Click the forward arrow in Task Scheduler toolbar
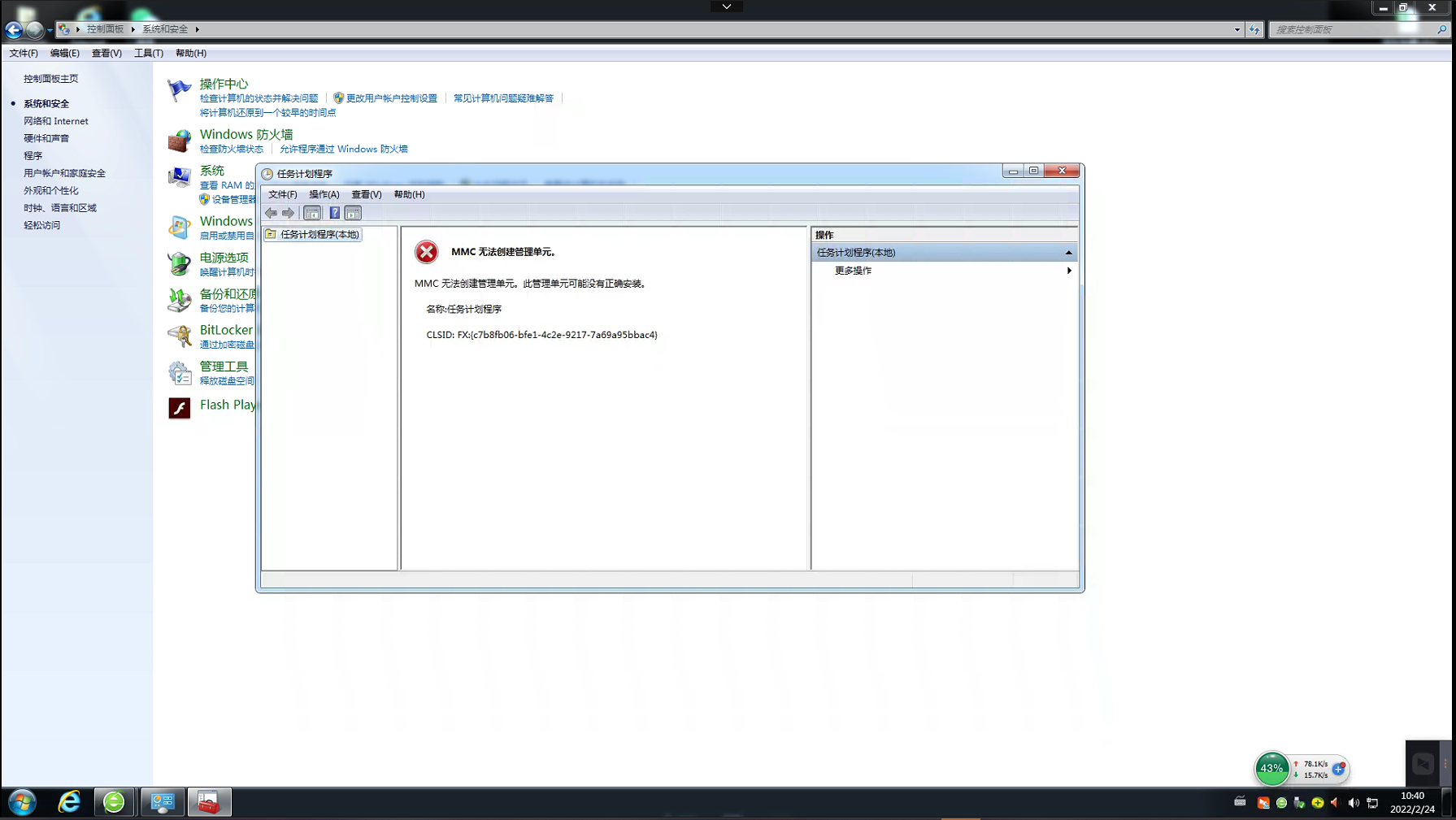The height and width of the screenshot is (820, 1456). (288, 213)
